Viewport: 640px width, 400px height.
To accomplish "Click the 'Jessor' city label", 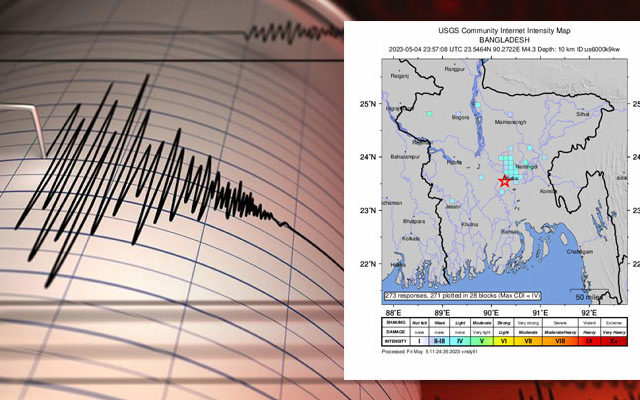I will click(453, 207).
